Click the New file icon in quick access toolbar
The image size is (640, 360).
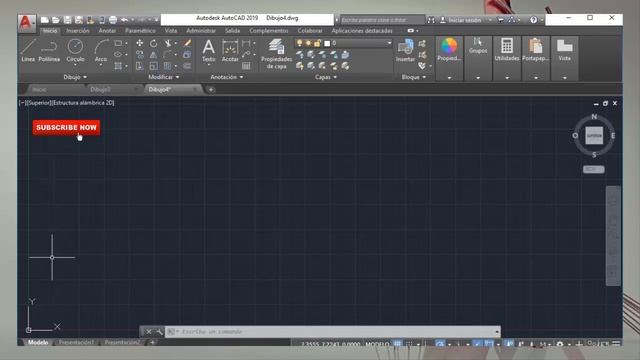44,20
